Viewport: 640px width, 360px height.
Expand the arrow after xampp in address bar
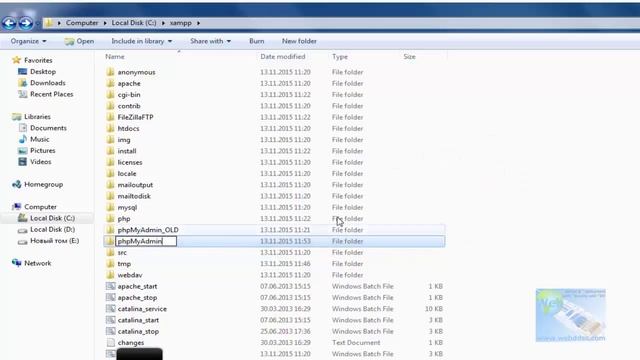198,23
